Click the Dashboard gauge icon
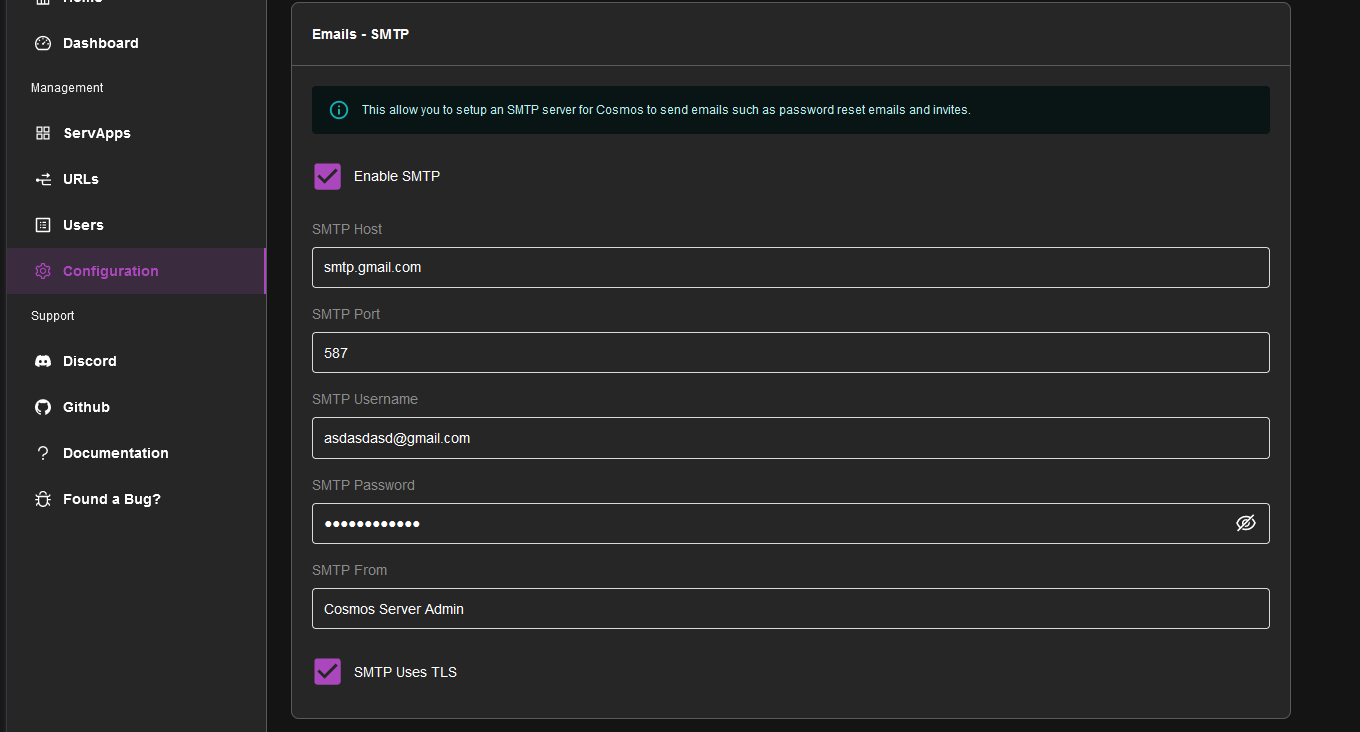 click(43, 43)
